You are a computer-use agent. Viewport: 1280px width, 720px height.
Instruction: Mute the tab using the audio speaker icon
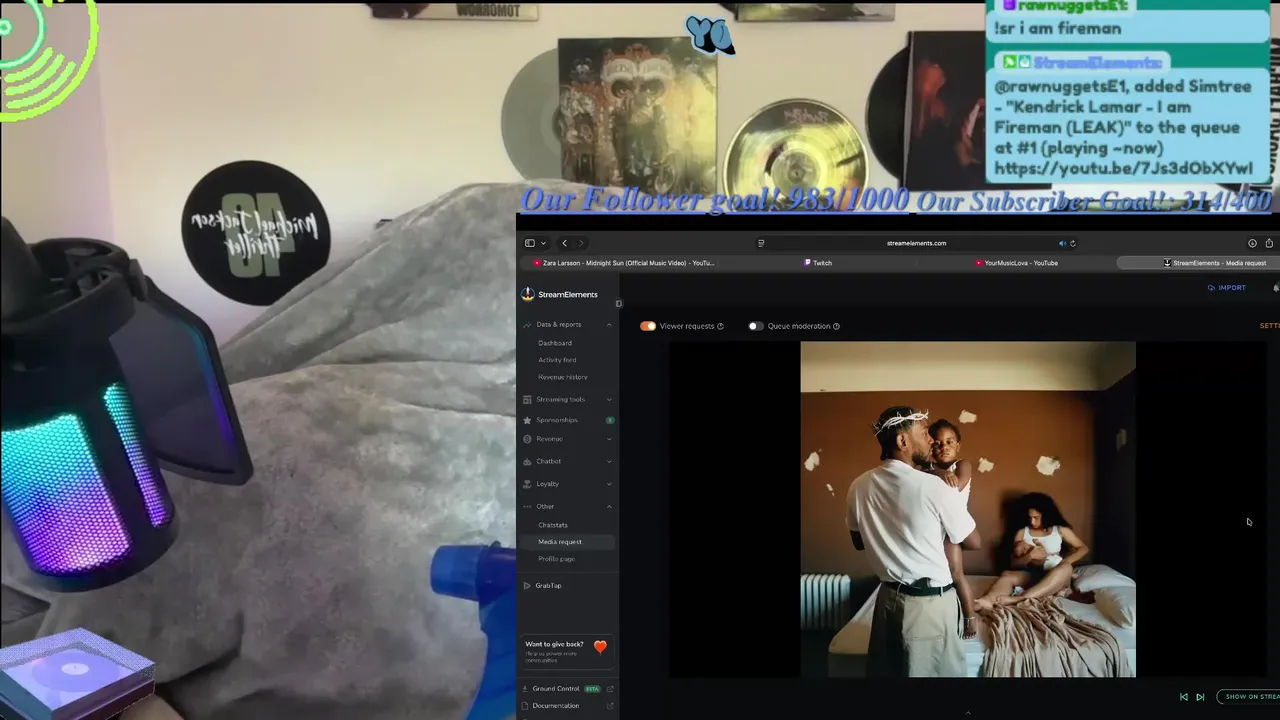point(1062,243)
